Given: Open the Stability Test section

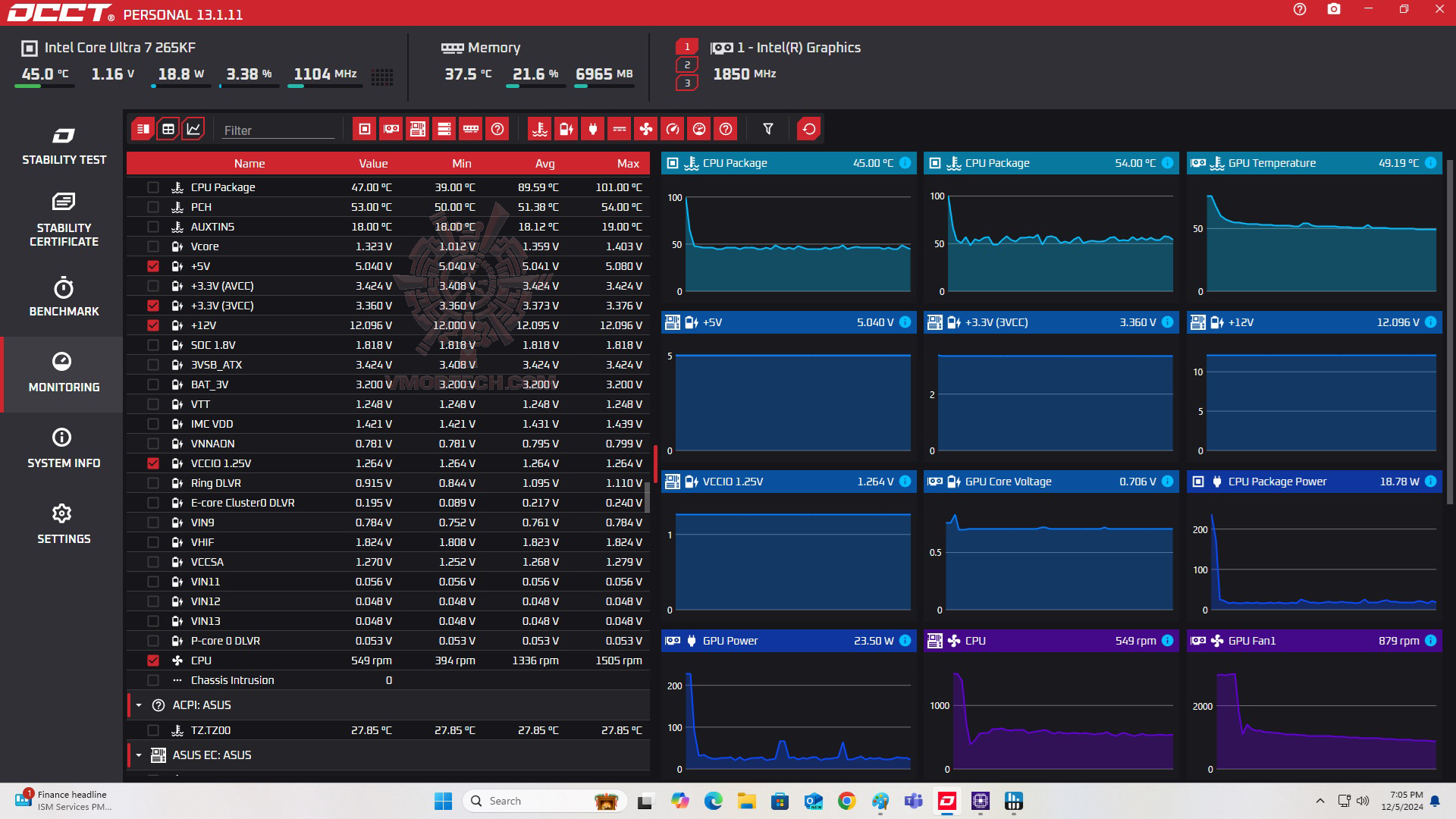Looking at the screenshot, I should 64,146.
